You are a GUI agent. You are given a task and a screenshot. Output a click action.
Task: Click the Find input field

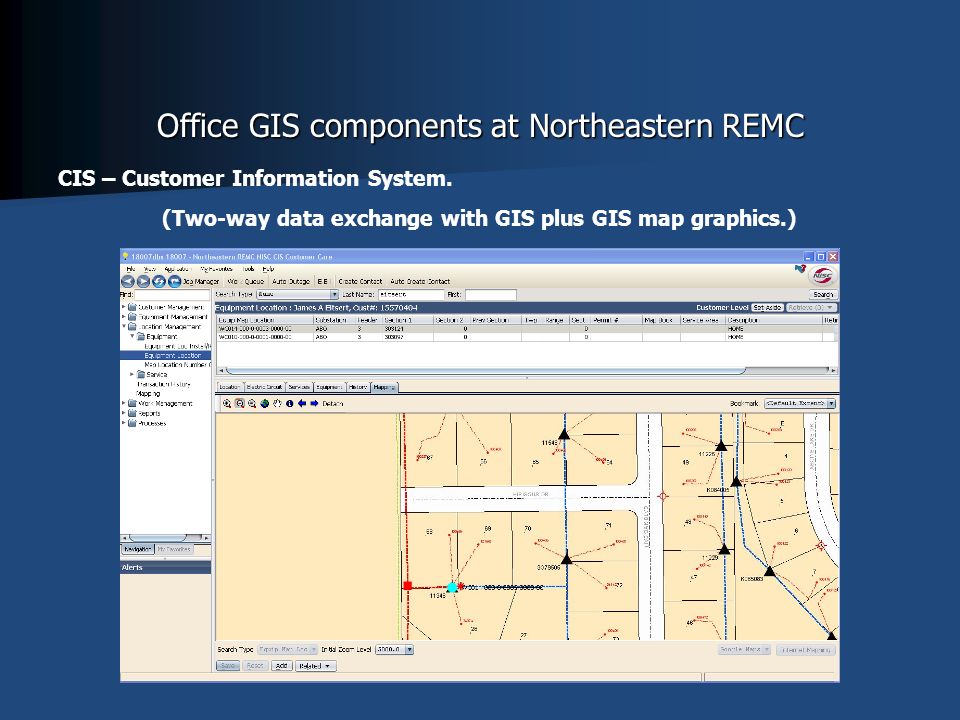point(173,294)
